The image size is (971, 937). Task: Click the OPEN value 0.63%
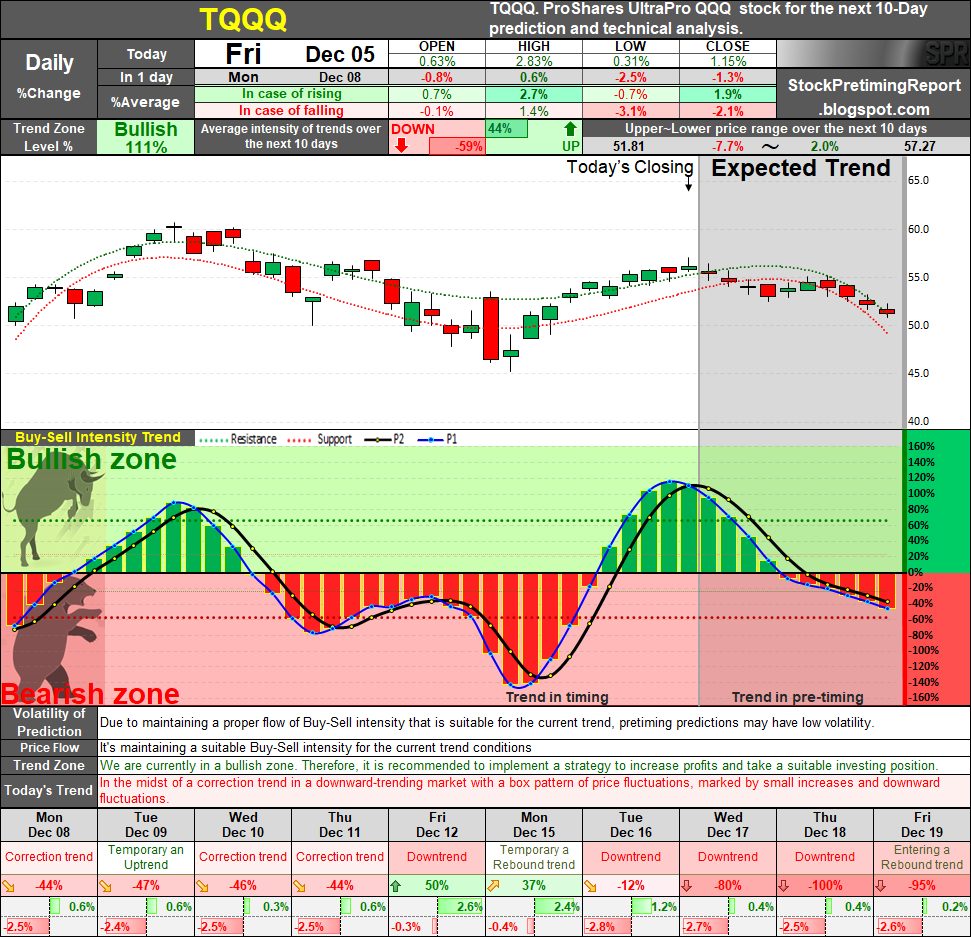coord(437,61)
